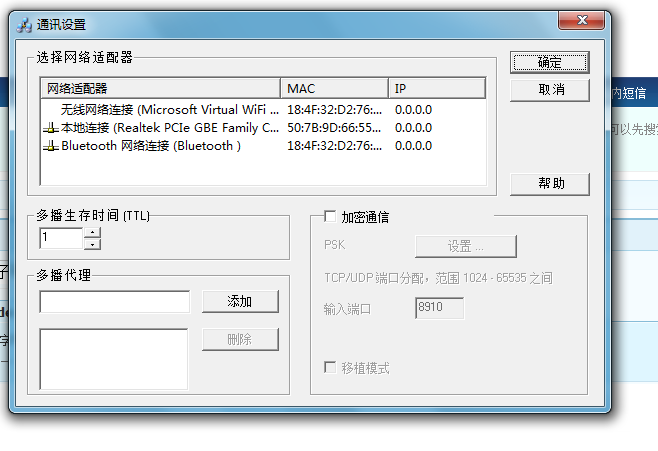Increase the TTL value with up arrow
658x451 pixels.
point(92,233)
